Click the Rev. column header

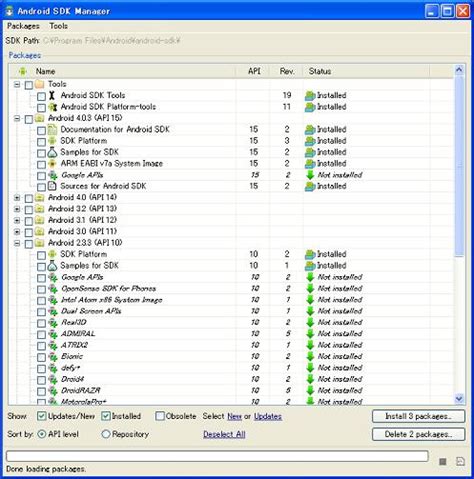click(286, 71)
